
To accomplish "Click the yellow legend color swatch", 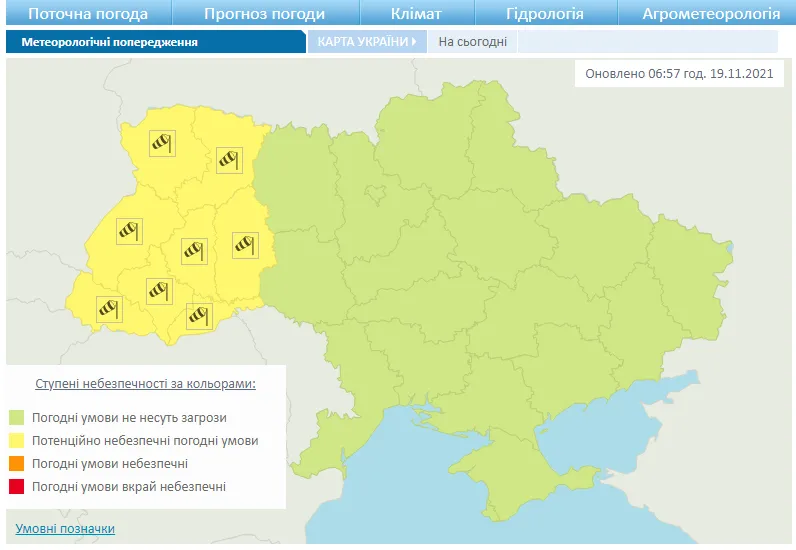I will pos(17,441).
